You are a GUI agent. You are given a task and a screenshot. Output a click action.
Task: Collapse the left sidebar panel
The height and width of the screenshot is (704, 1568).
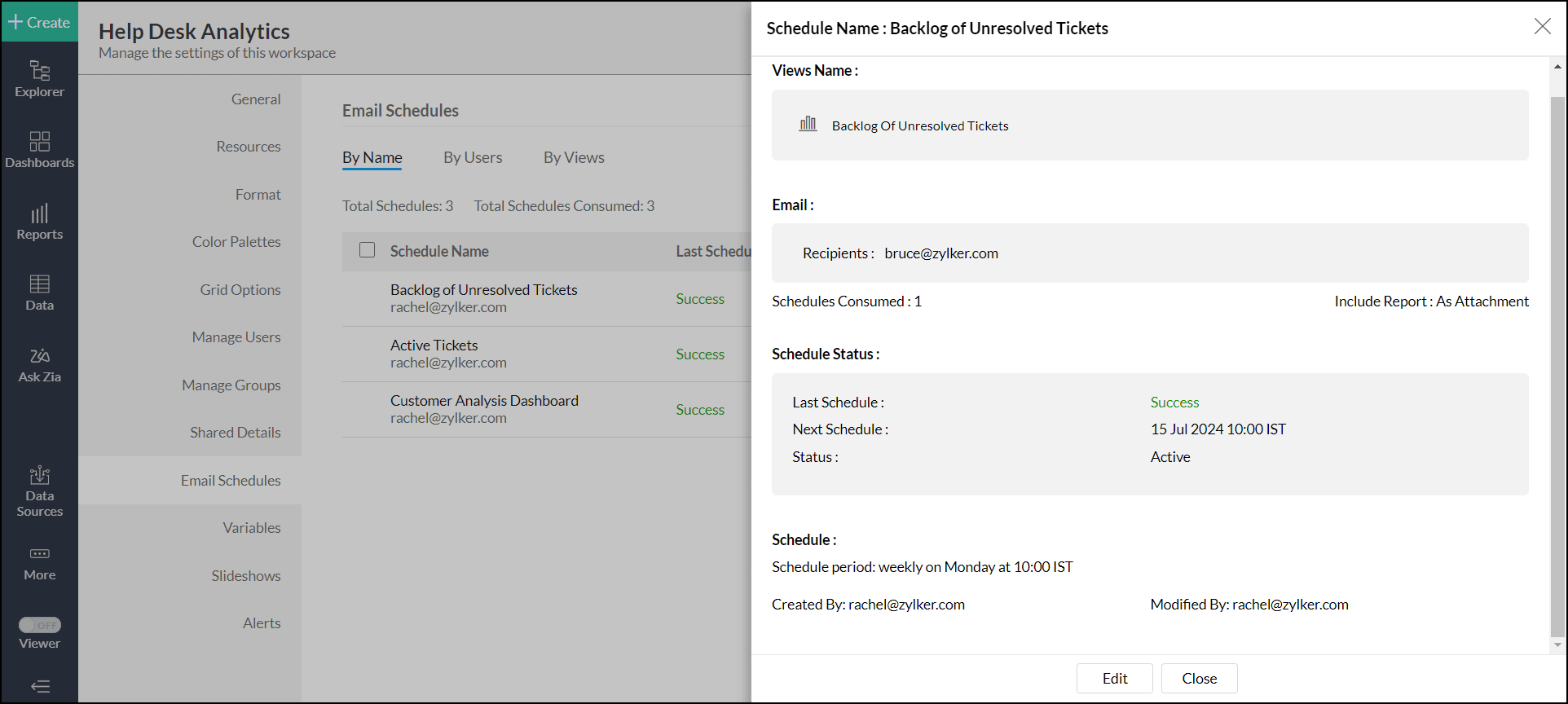tap(39, 686)
